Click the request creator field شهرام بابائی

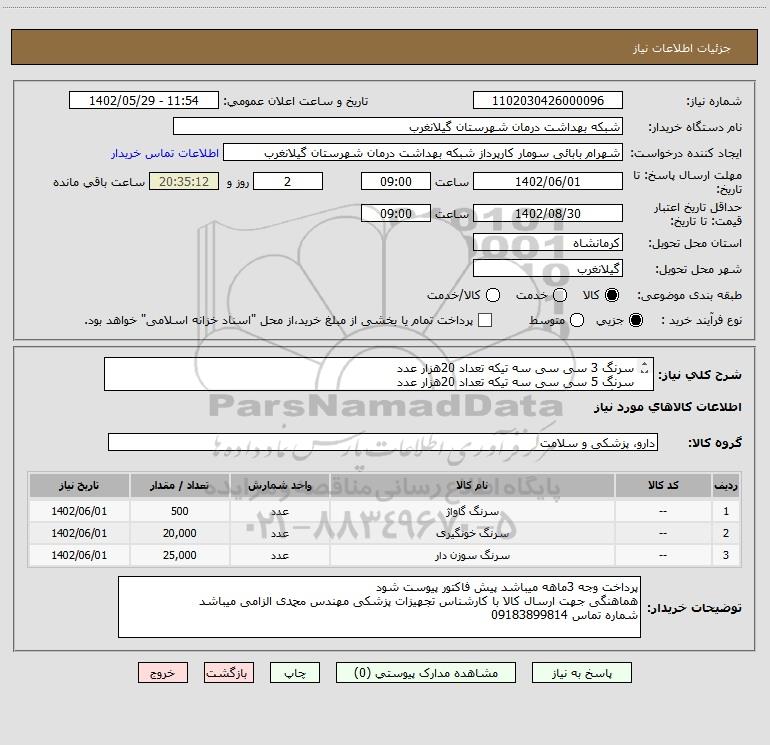423,153
